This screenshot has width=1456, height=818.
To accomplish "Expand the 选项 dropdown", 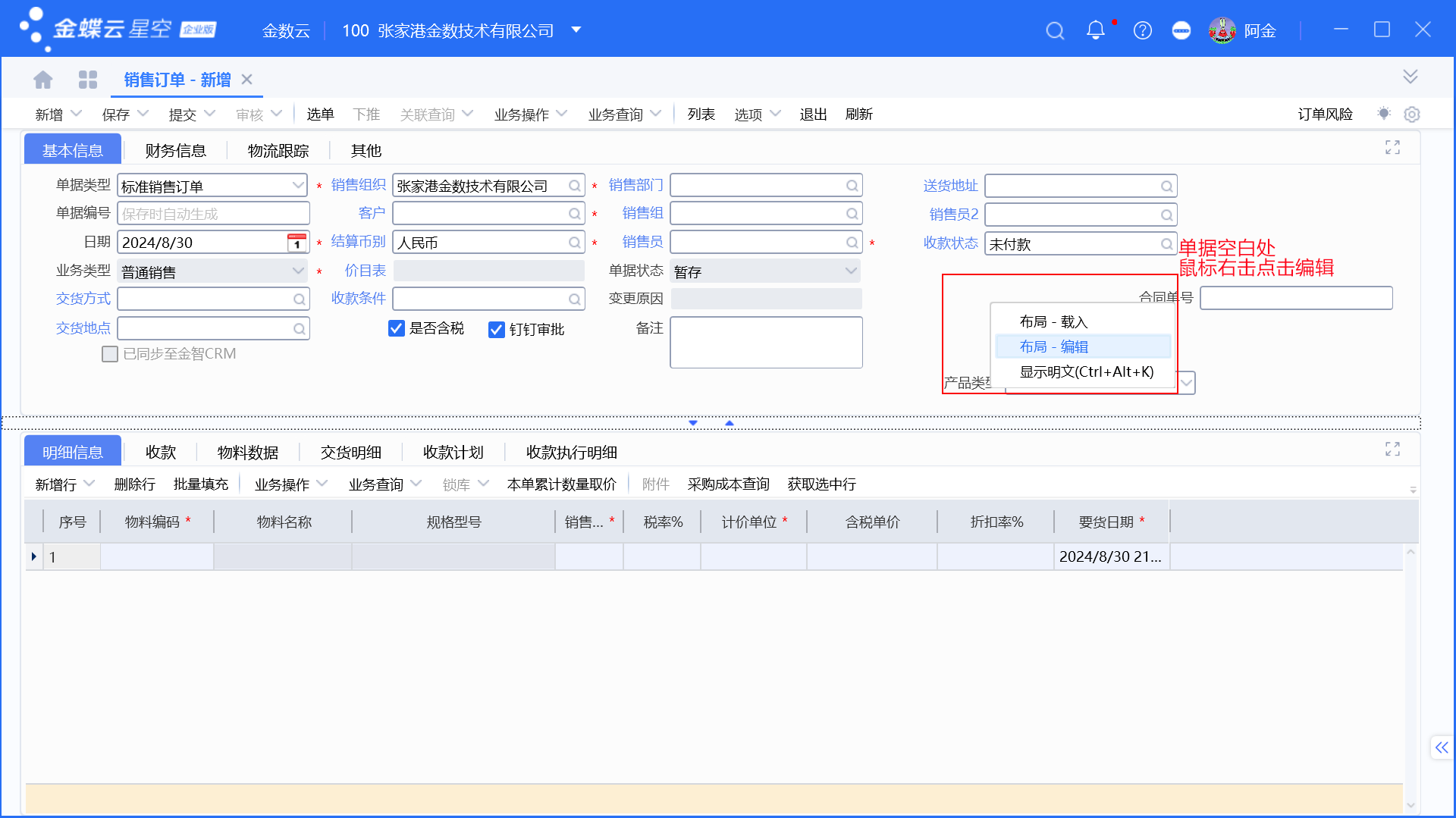I will point(775,114).
